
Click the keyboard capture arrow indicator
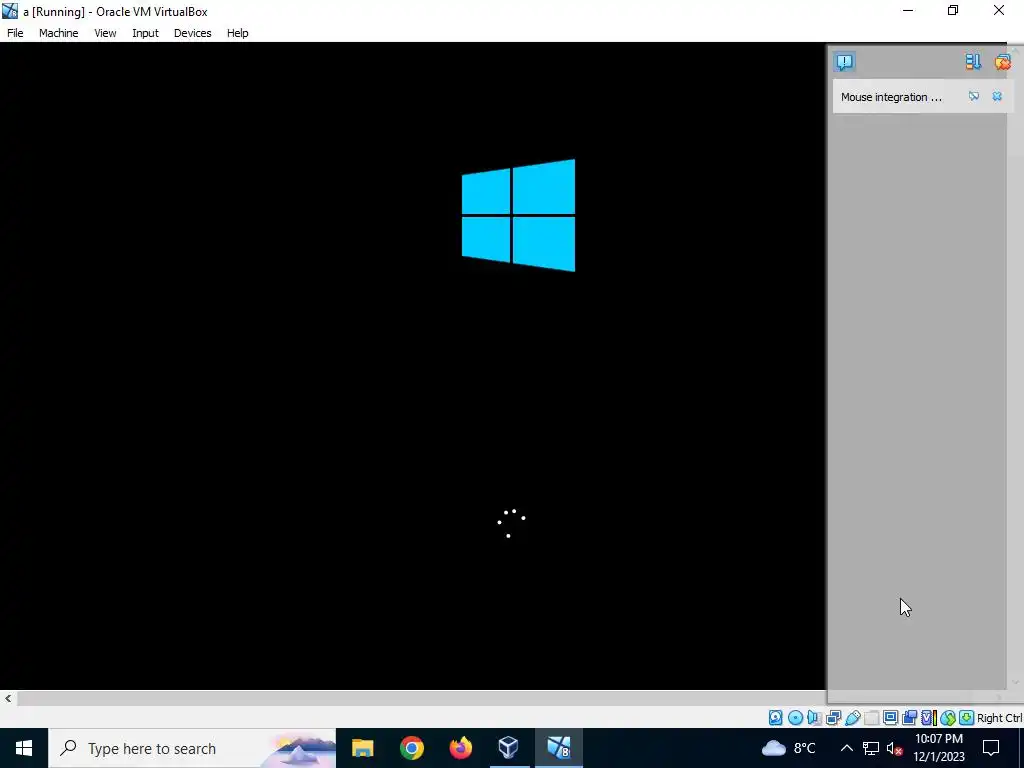967,718
